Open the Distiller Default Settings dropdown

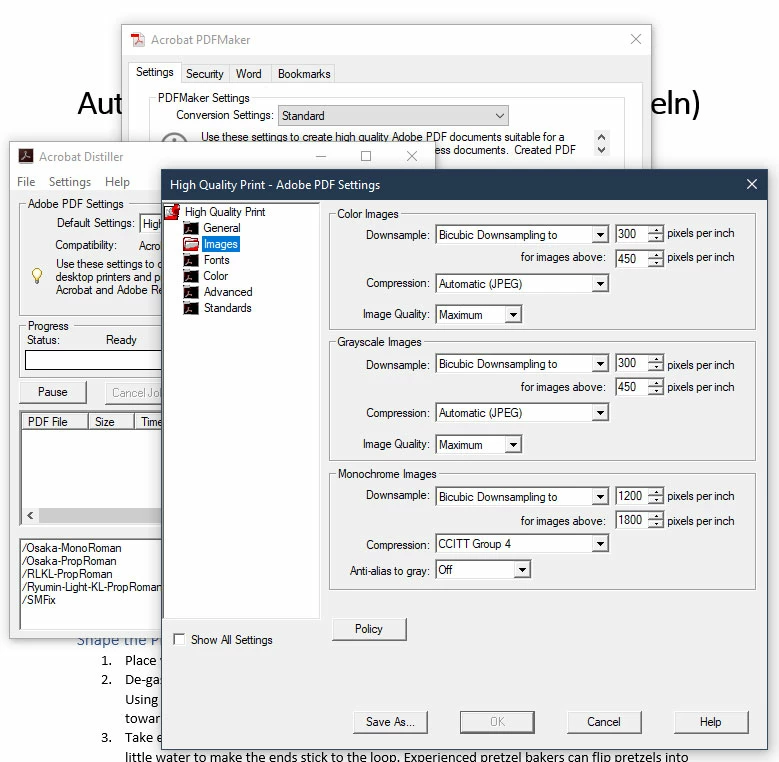[x=151, y=224]
